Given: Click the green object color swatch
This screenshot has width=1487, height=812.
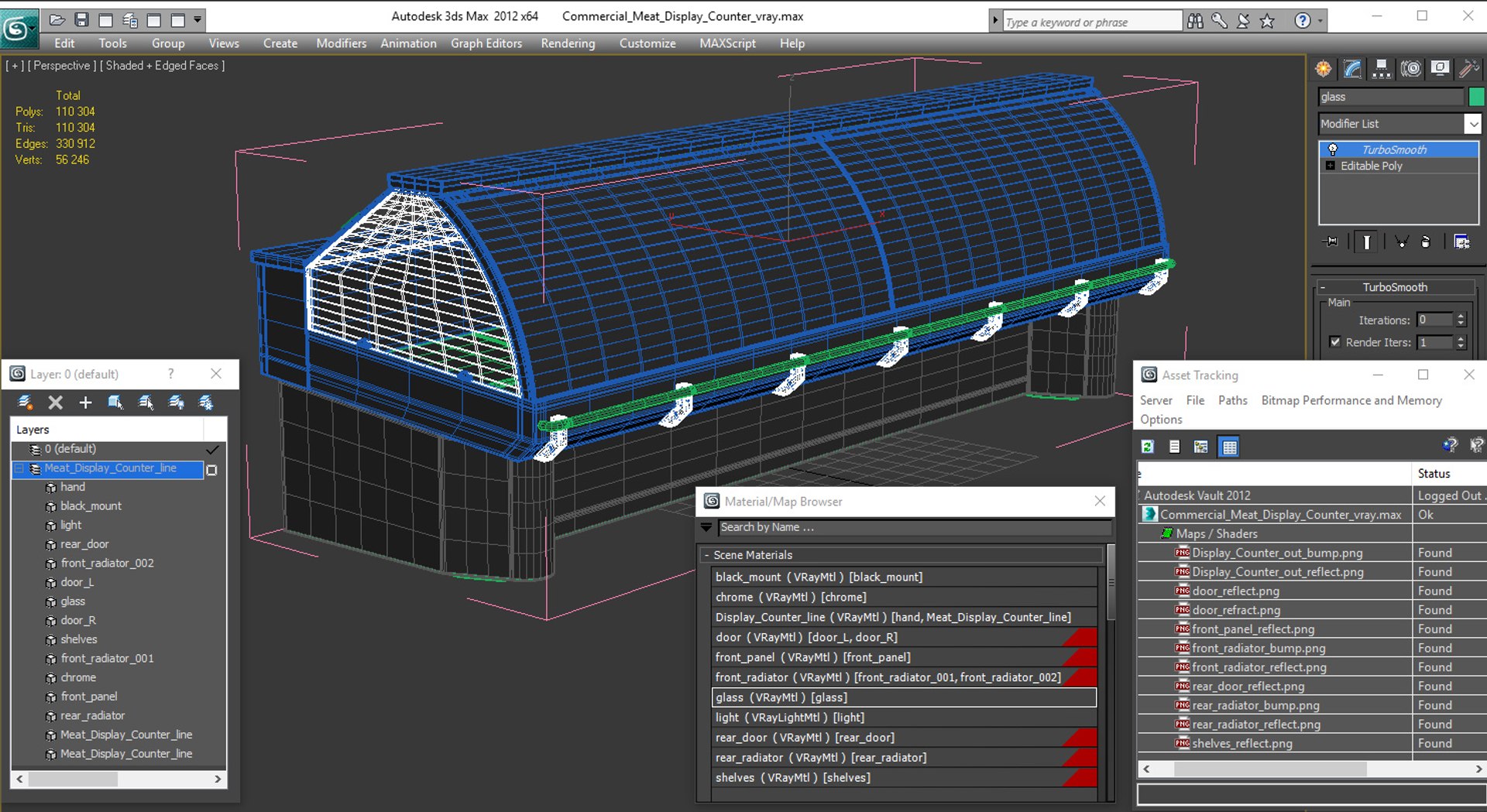Looking at the screenshot, I should click(1476, 97).
